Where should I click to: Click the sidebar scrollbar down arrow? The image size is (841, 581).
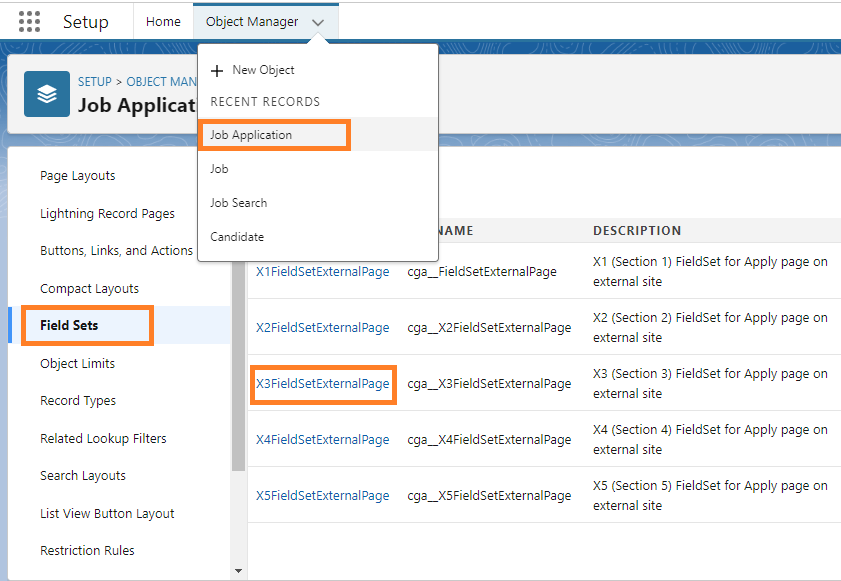click(238, 571)
